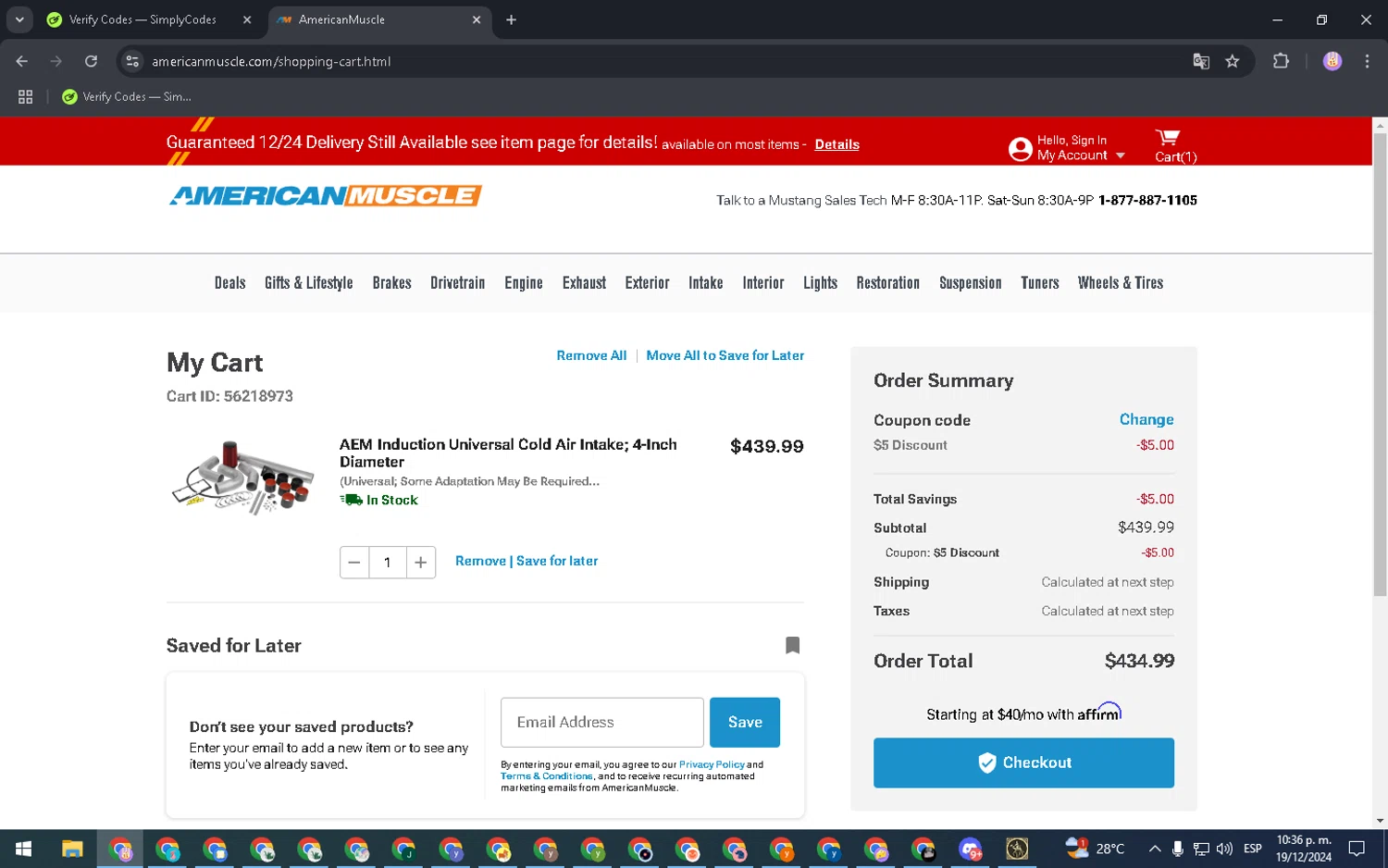Reload the page with refresh icon
Screen dimensions: 1388x868
click(91, 61)
